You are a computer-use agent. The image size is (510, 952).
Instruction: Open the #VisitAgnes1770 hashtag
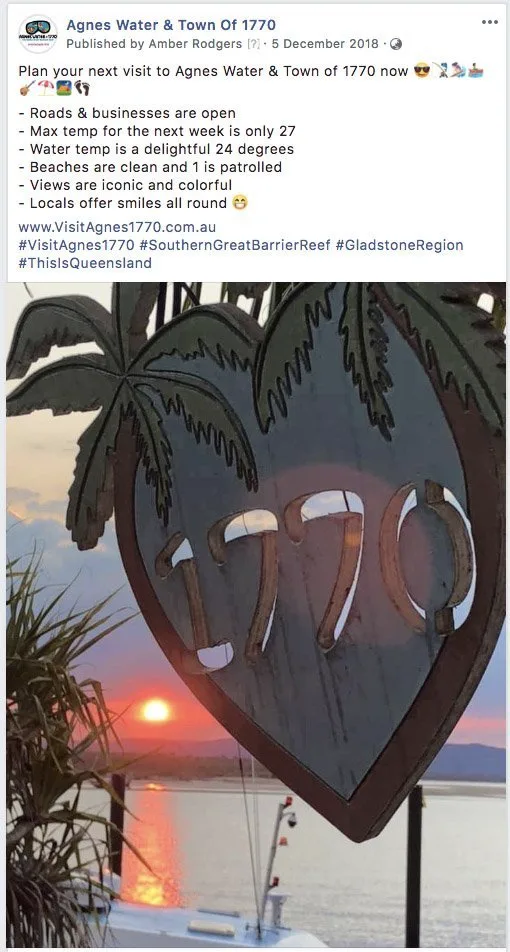coord(76,245)
